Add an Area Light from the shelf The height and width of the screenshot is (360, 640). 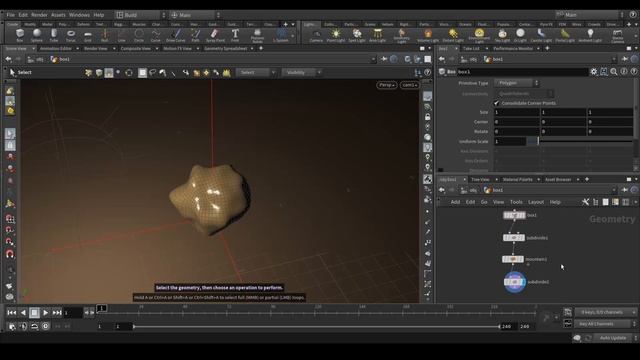coord(378,36)
